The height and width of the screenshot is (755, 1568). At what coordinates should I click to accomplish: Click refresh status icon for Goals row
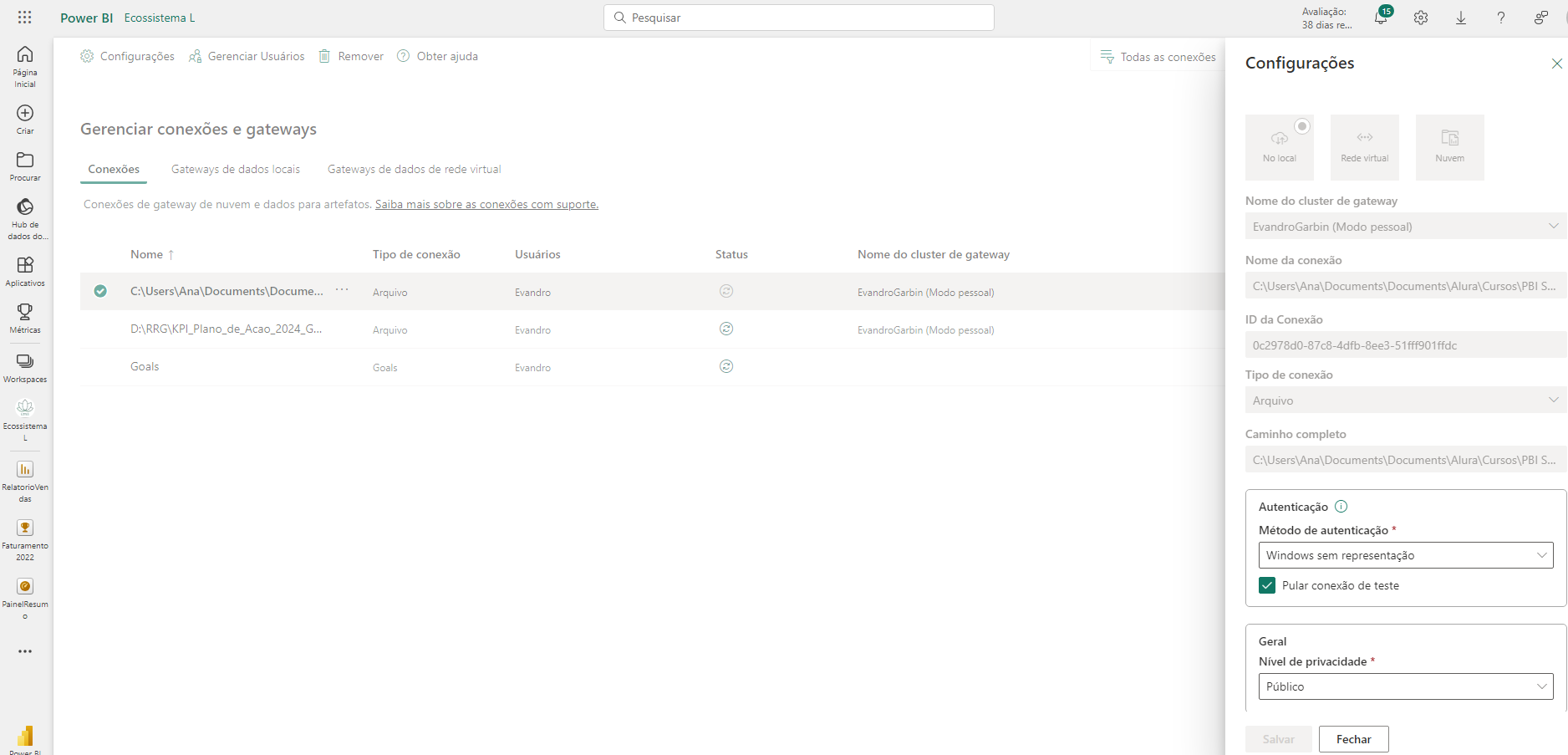726,366
